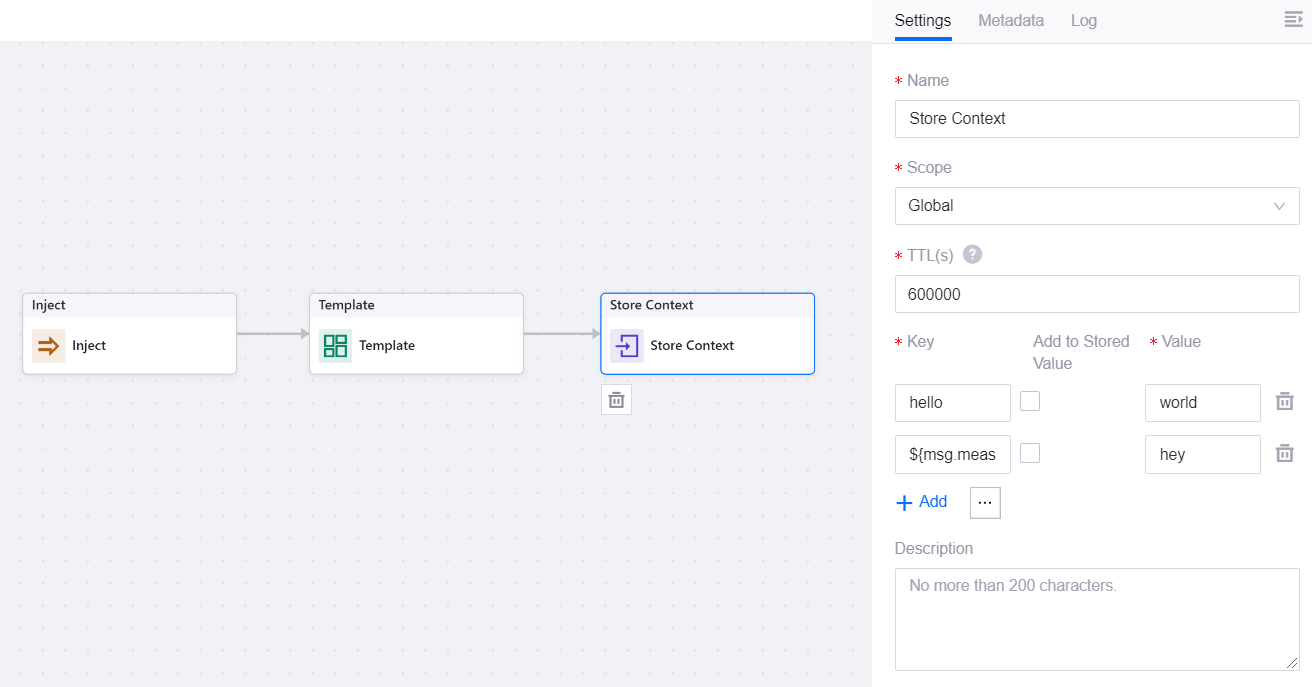1312x687 pixels.
Task: Delete the hello key row
Action: tap(1284, 402)
